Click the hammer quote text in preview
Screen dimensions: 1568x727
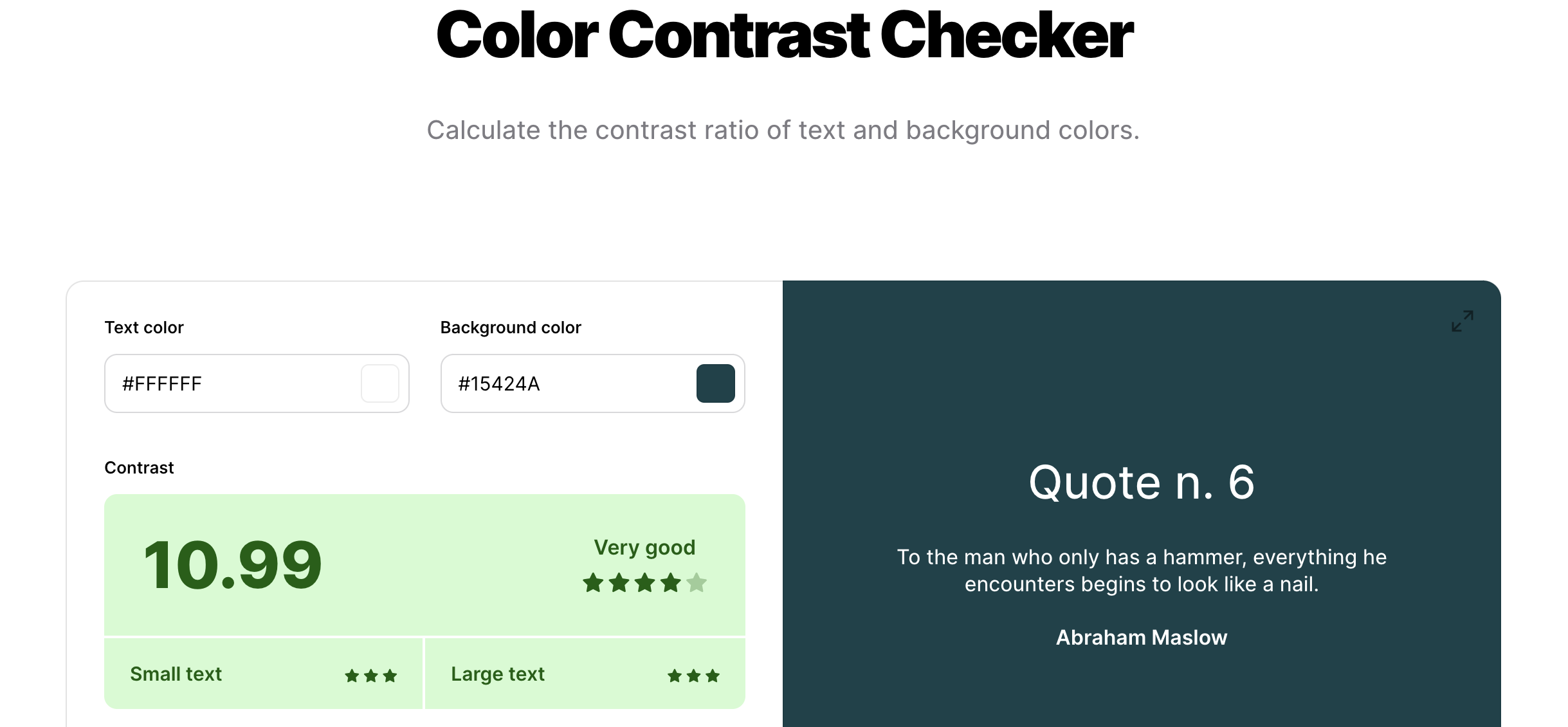(x=1142, y=571)
